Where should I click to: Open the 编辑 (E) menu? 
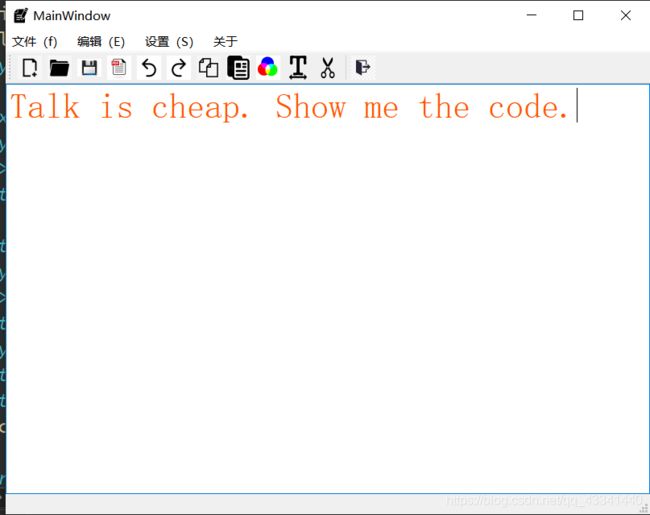click(x=101, y=41)
